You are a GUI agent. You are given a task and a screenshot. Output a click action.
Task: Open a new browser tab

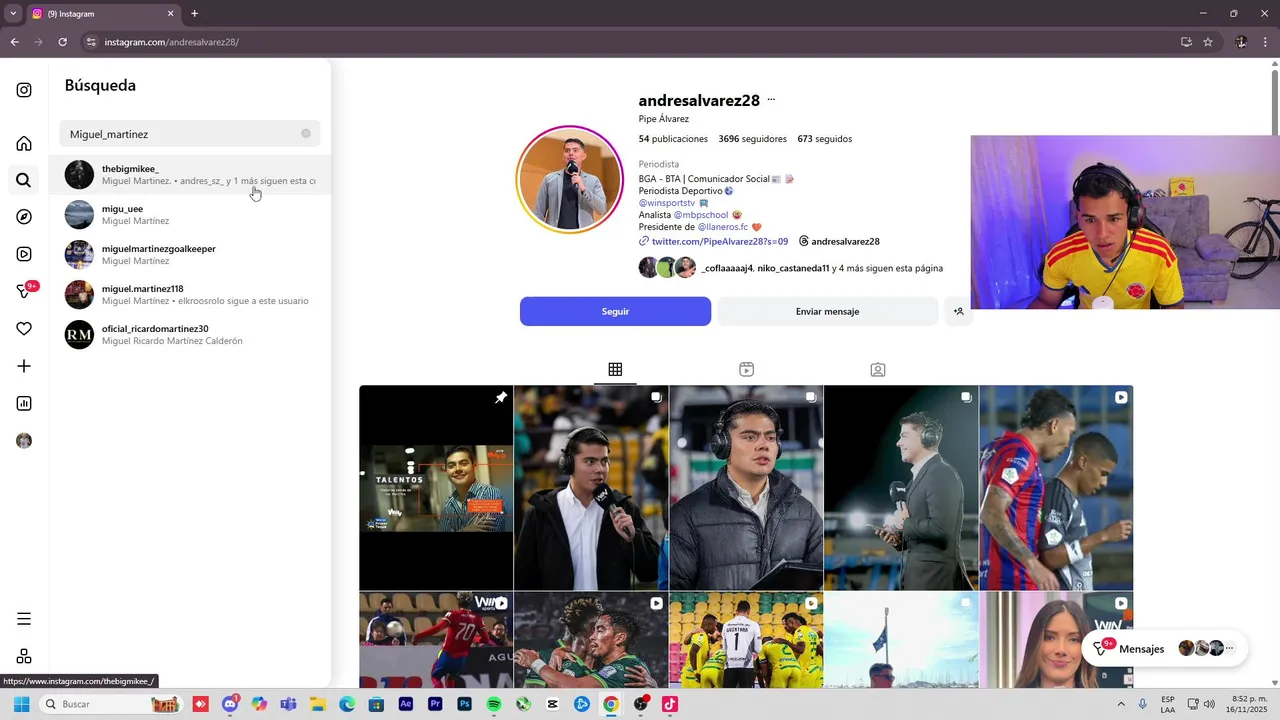click(x=194, y=14)
